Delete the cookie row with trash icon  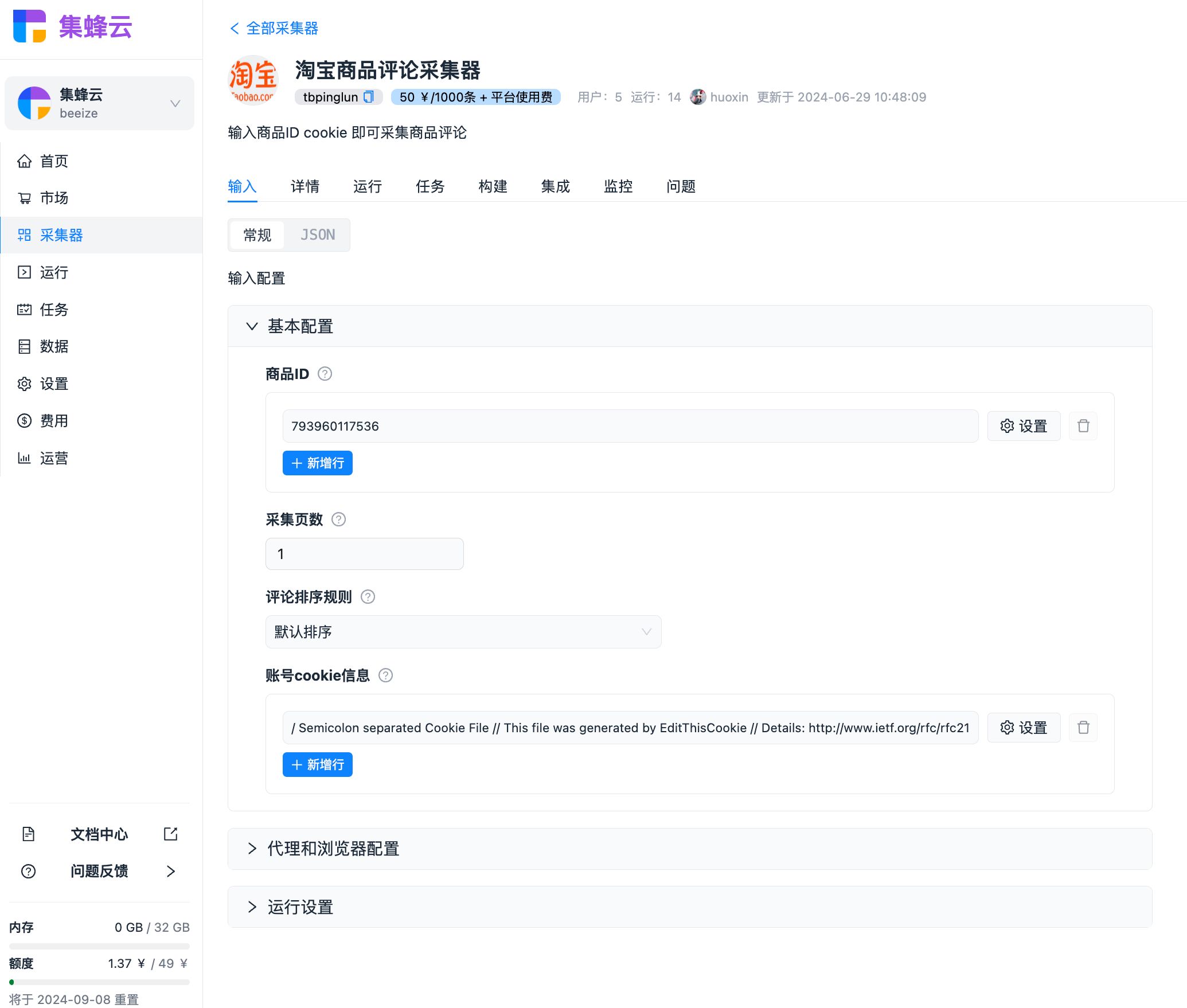tap(1083, 728)
